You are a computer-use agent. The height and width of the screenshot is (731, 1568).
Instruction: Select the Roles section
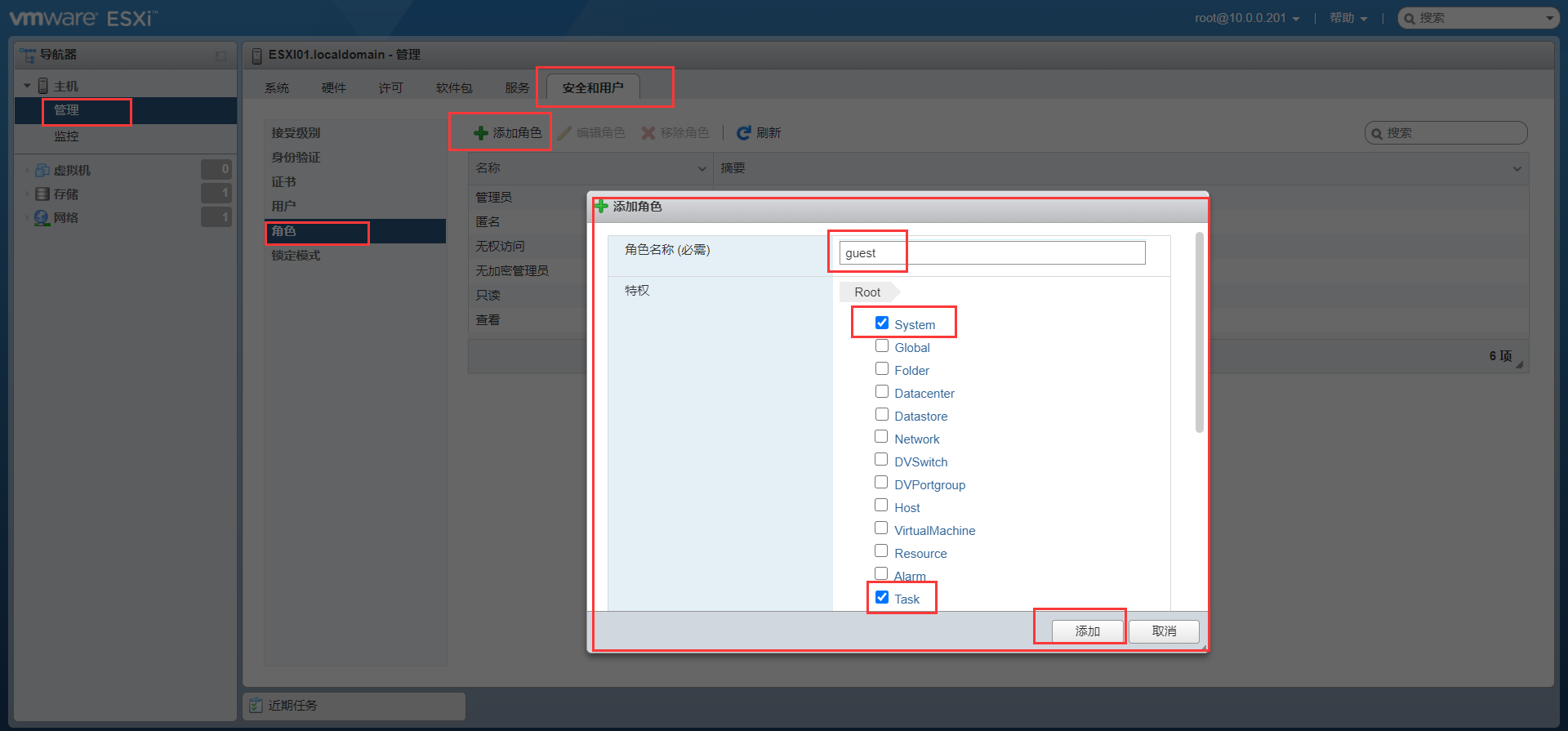(x=355, y=231)
